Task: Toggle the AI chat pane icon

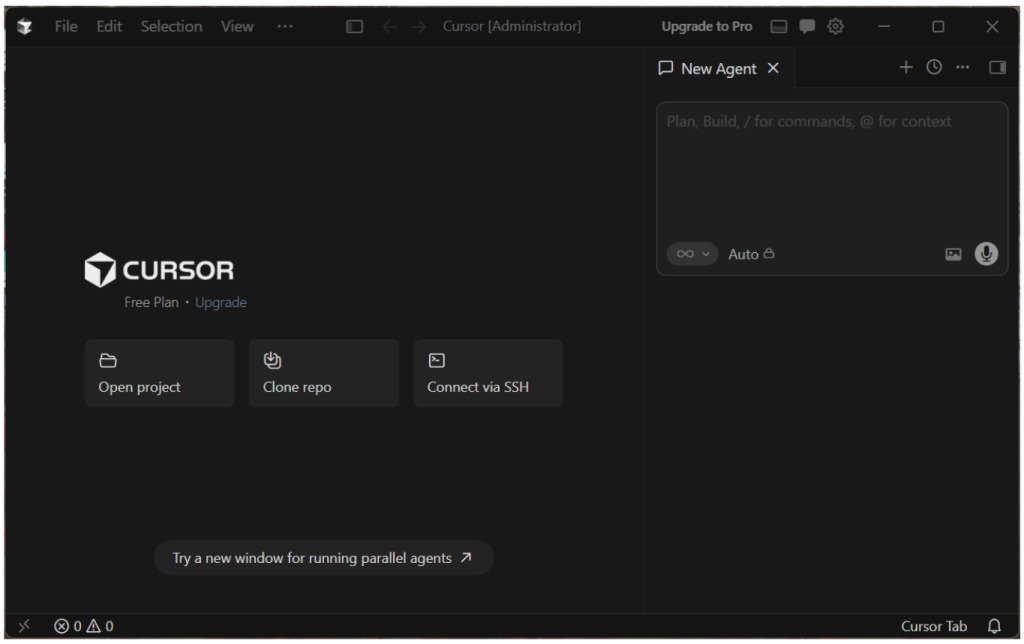Action: (807, 27)
